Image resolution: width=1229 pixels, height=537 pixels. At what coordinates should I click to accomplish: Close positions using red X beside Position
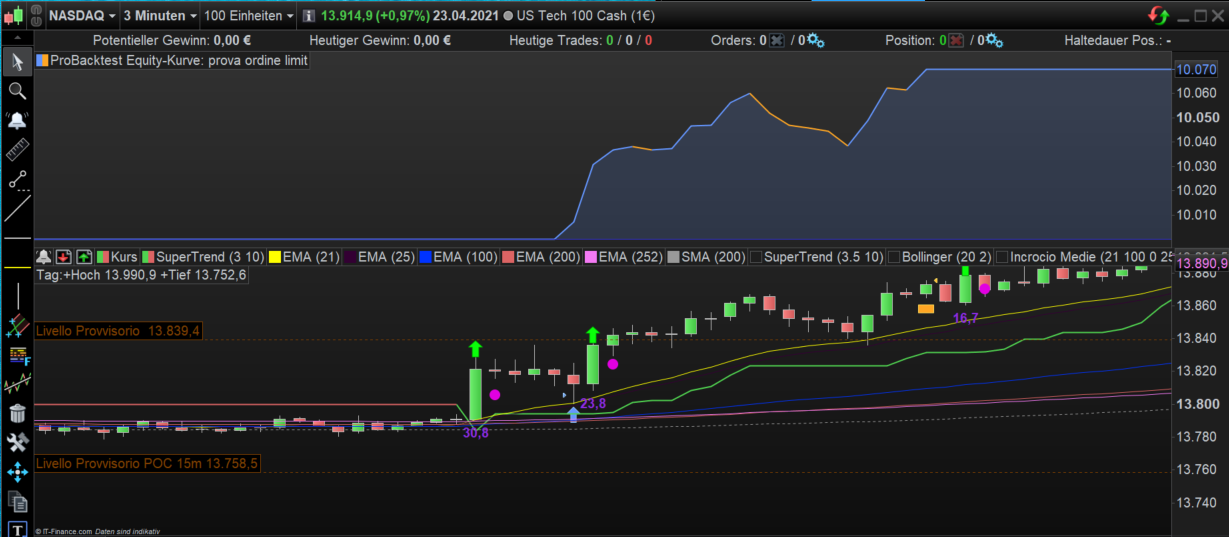pyautogui.click(x=955, y=40)
